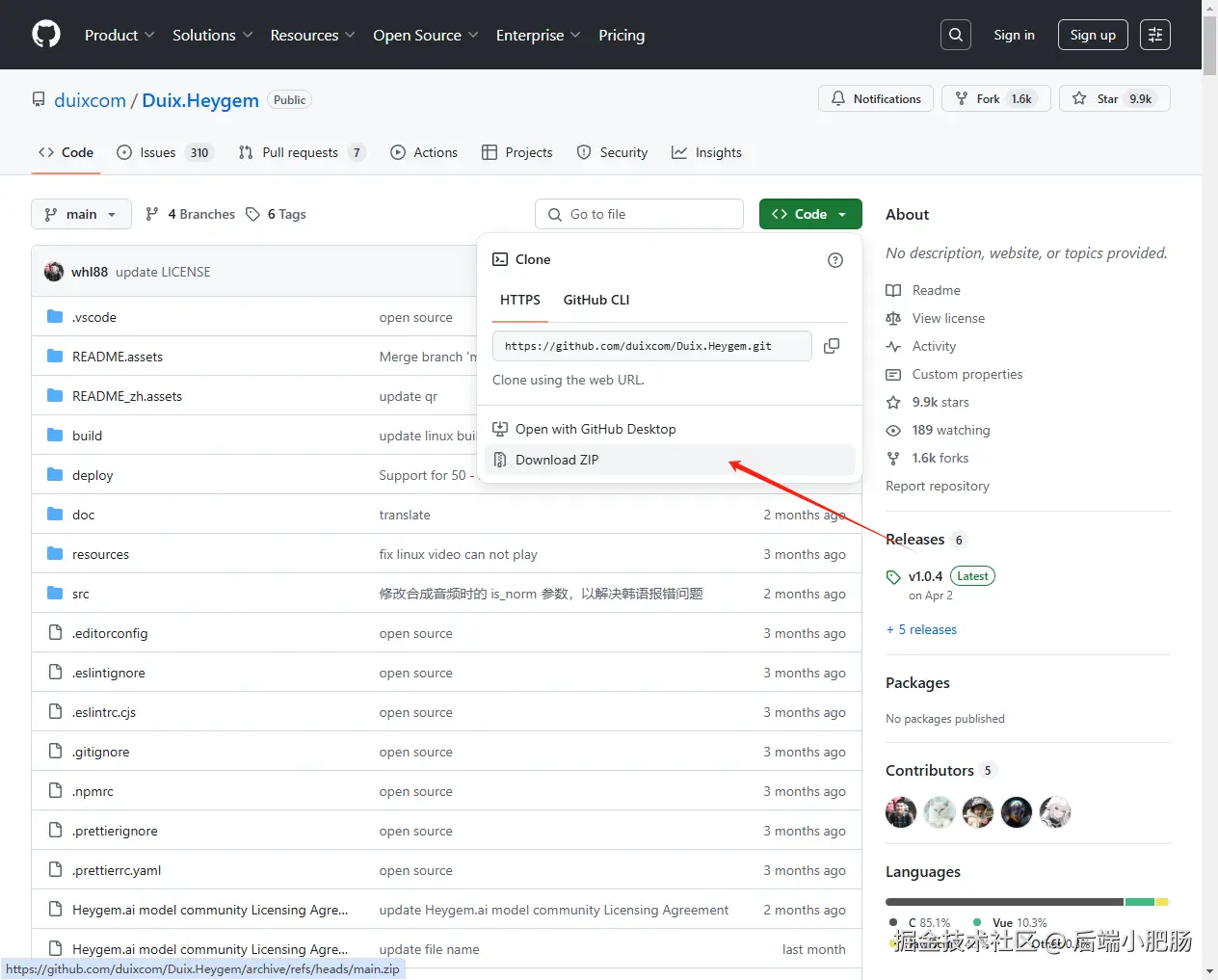Open the Insights tab

pyautogui.click(x=706, y=152)
